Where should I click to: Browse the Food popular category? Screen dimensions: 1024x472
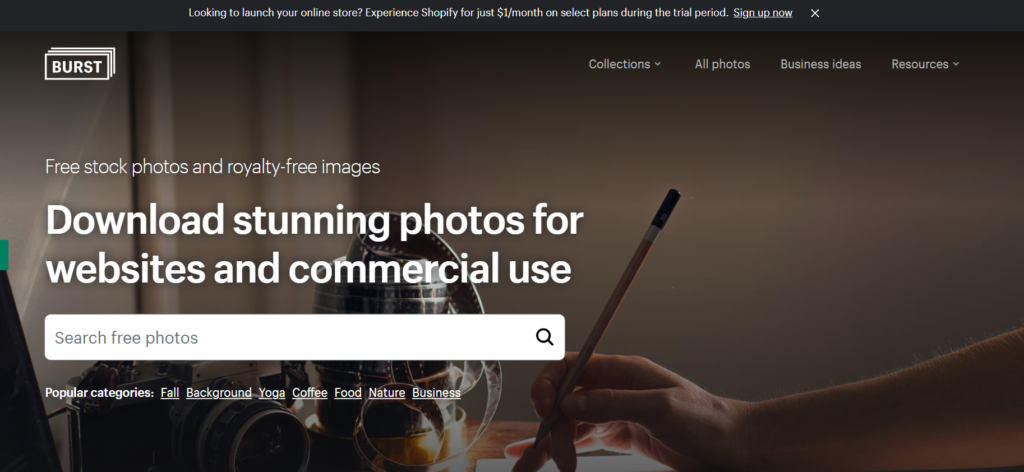coord(348,392)
